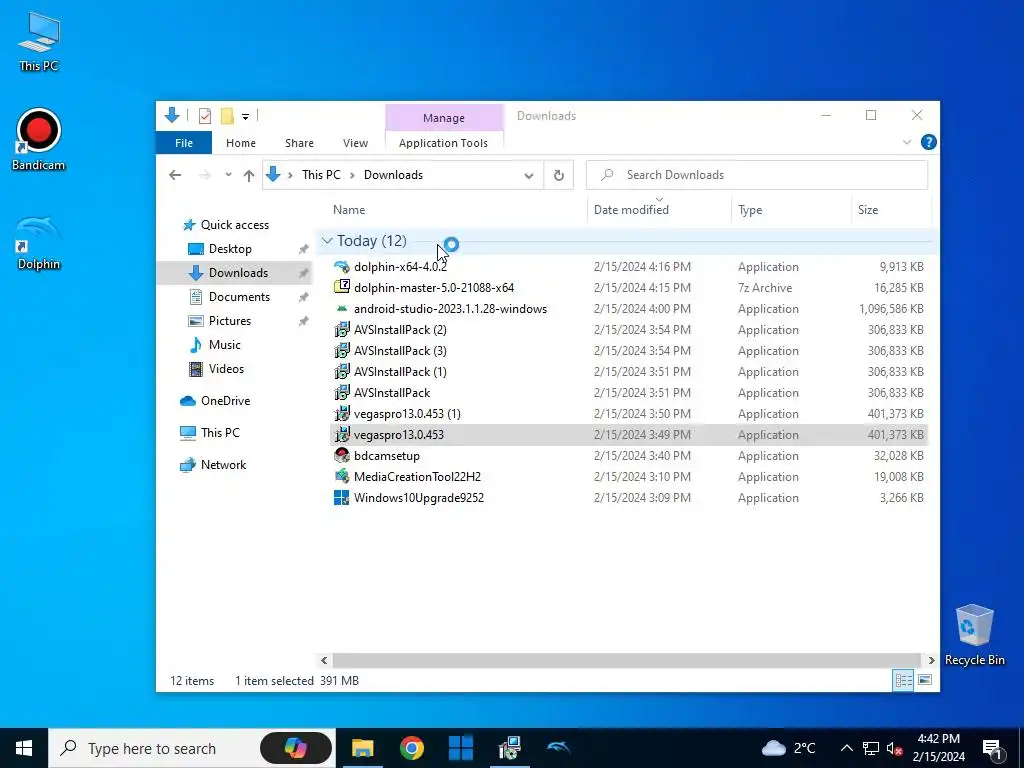Click Downloads in the address path
This screenshot has width=1024, height=768.
(393, 175)
